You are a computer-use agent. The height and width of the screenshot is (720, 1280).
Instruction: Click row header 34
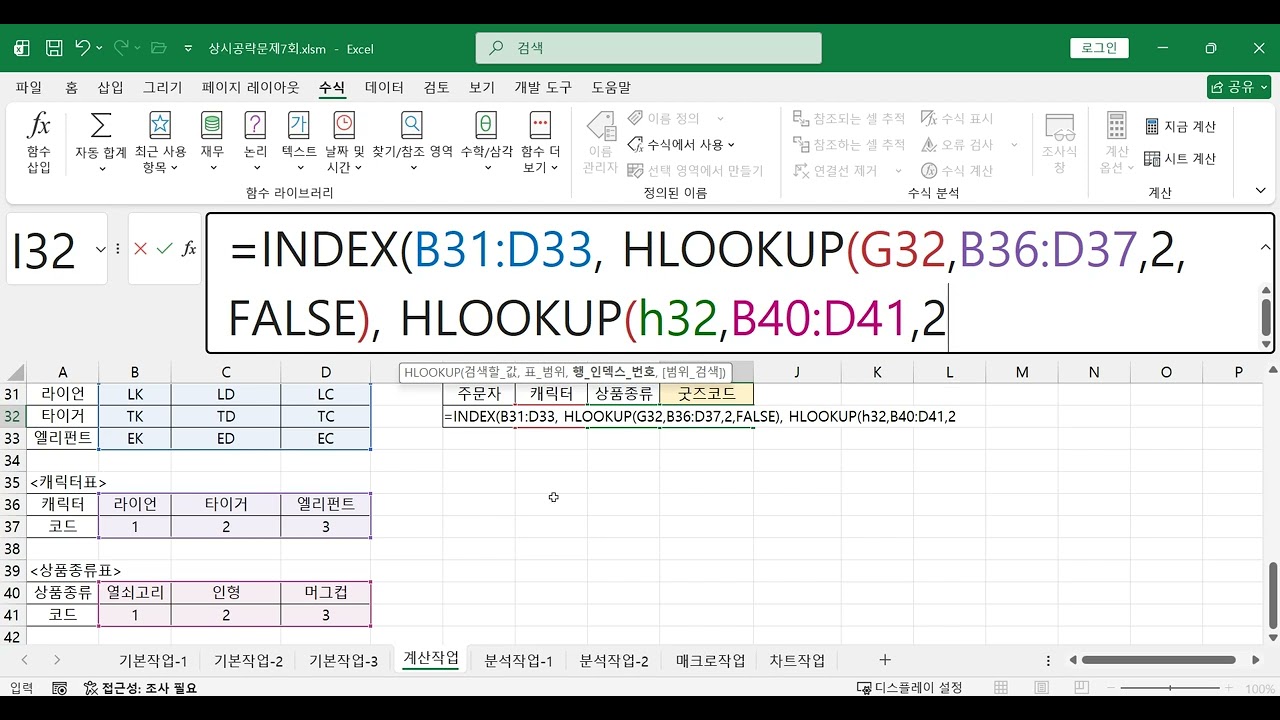click(x=12, y=460)
